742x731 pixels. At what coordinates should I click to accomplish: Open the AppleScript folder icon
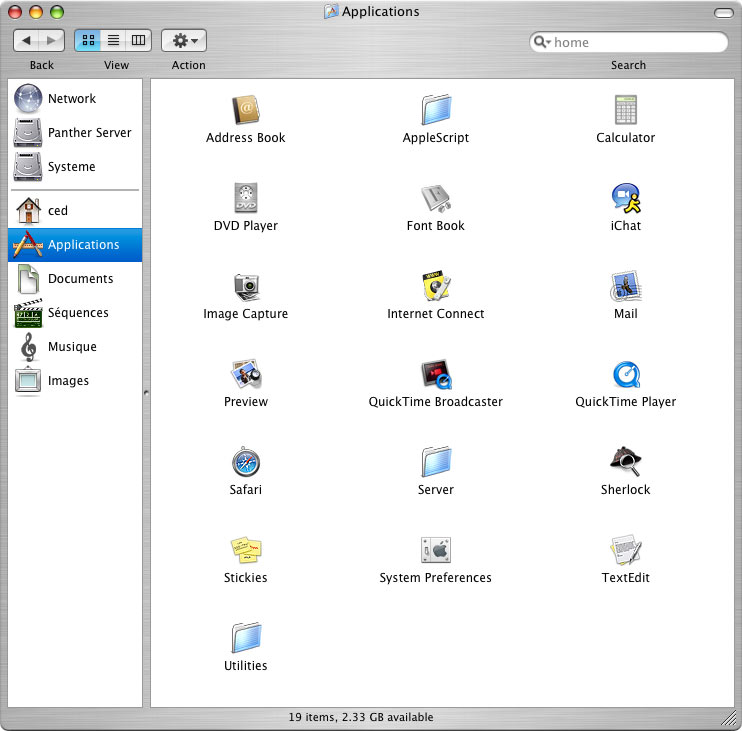pos(436,110)
